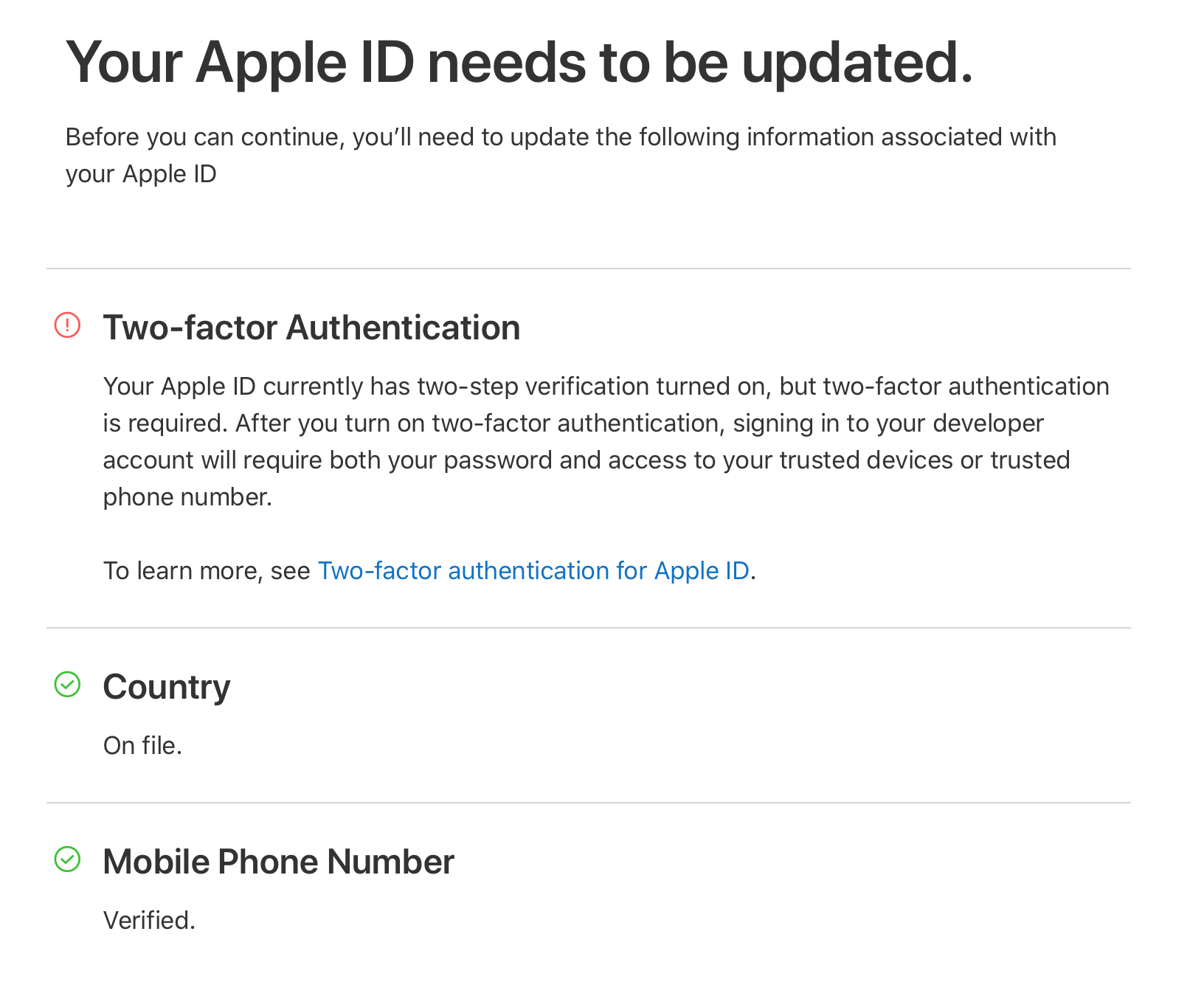The image size is (1204, 996).
Task: Click the Mobile Phone Number heading
Action: coord(279,862)
